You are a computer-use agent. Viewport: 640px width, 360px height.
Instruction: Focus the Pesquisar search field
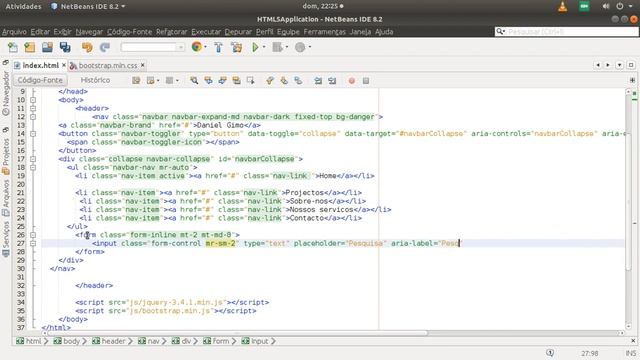coord(567,31)
